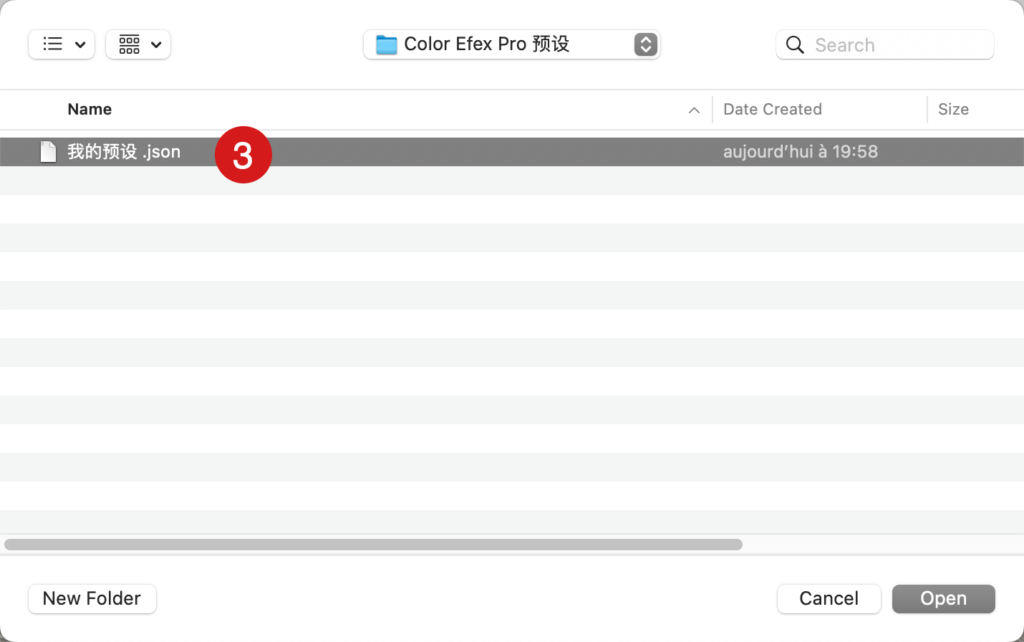Click the grid grouping icon
The width and height of the screenshot is (1024, 642).
tap(129, 44)
